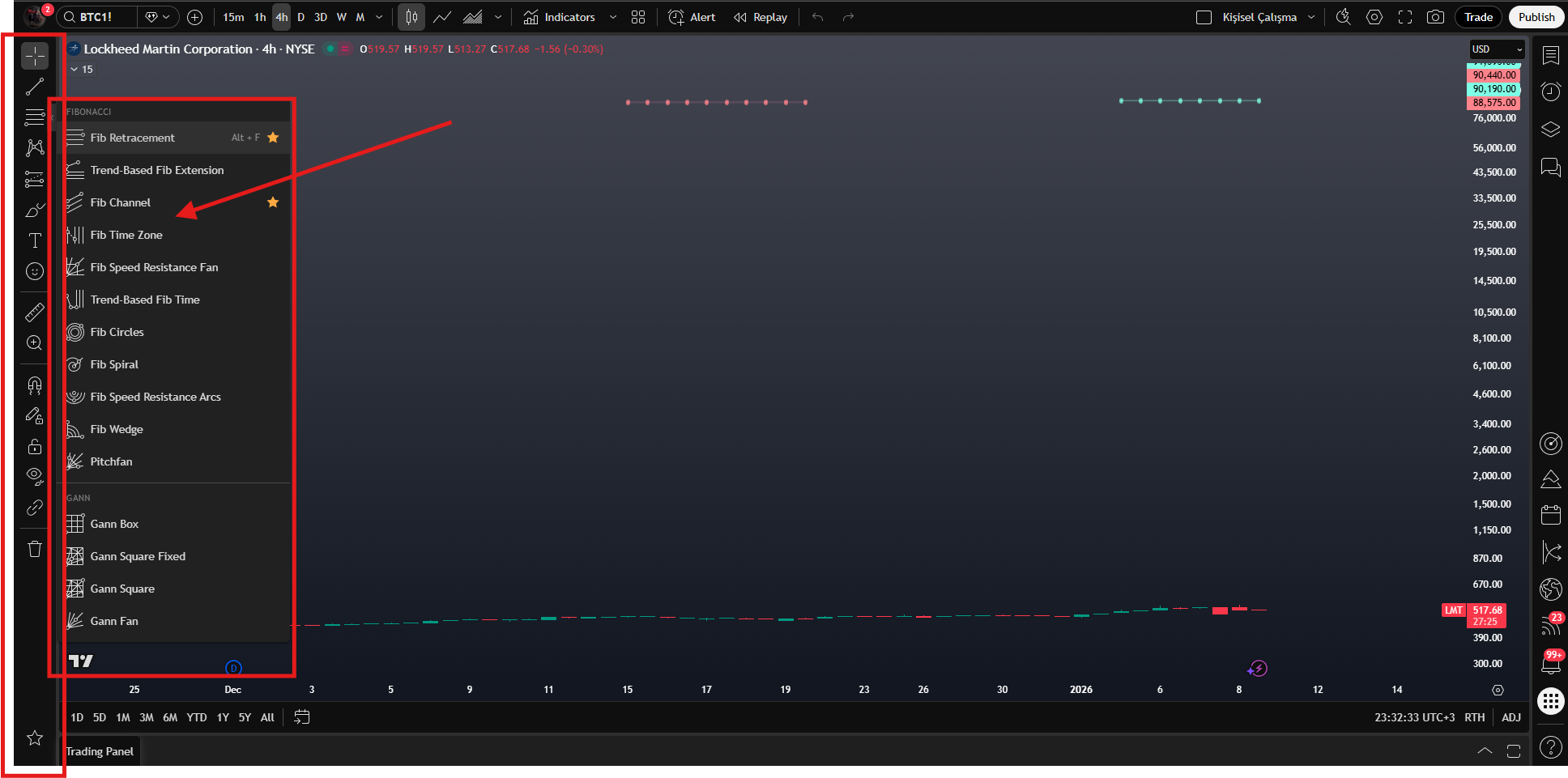The height and width of the screenshot is (778, 1568).
Task: Click the Publish button
Action: pos(1536,17)
